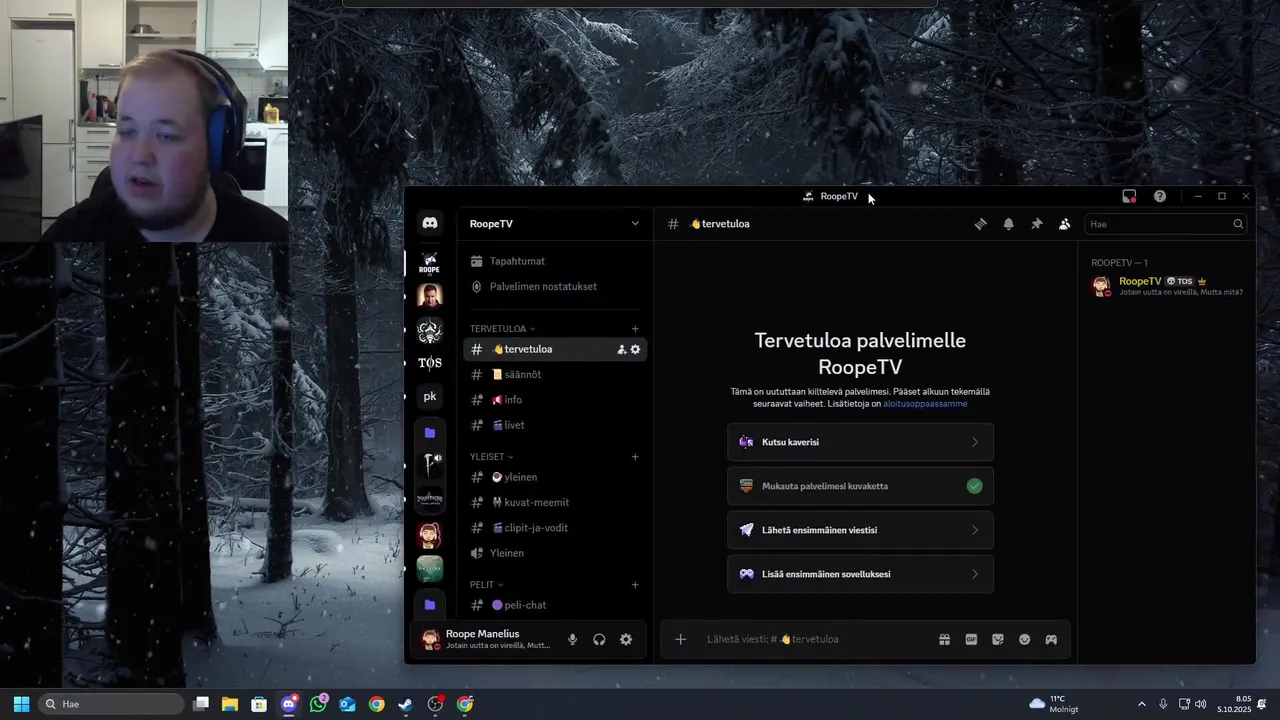Select the livet channel
This screenshot has height=720, width=1280.
tap(555, 425)
